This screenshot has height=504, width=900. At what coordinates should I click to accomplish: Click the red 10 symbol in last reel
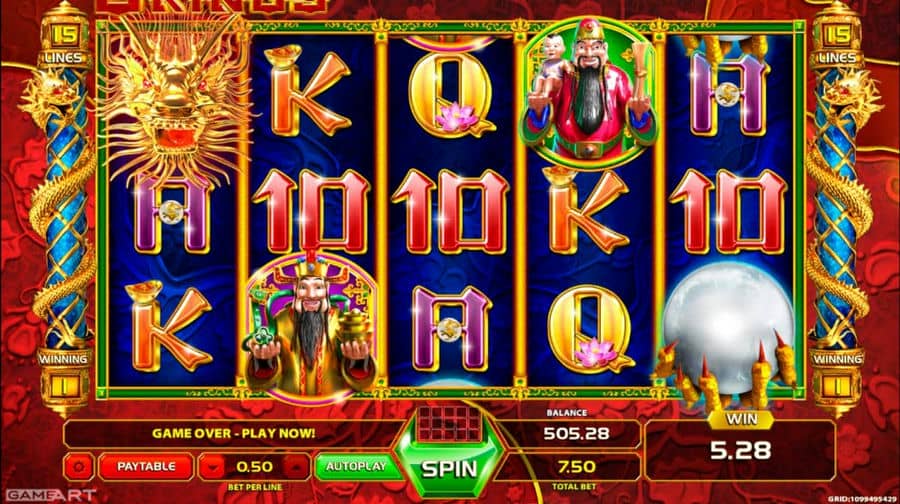728,212
